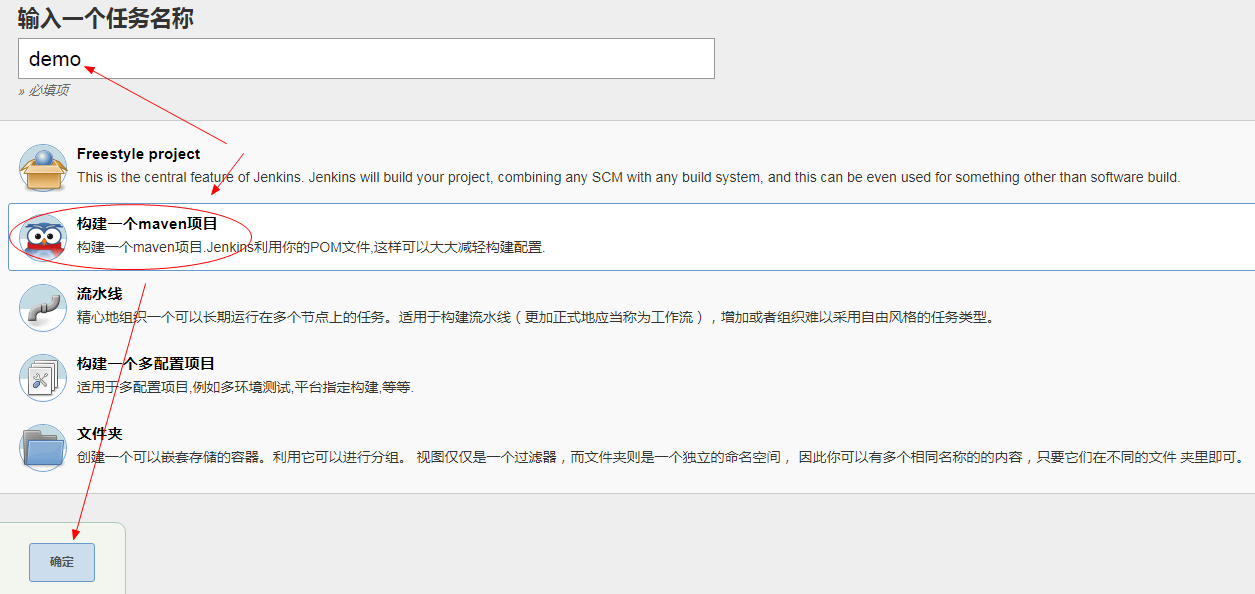The height and width of the screenshot is (594, 1255).
Task: Select the pipeline (流水线) pipe icon
Action: 43,307
